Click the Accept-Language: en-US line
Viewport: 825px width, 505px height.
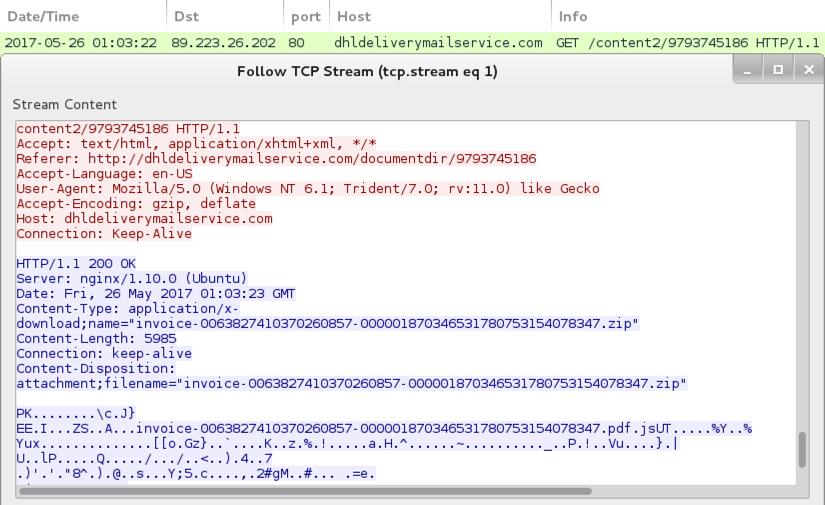click(104, 174)
